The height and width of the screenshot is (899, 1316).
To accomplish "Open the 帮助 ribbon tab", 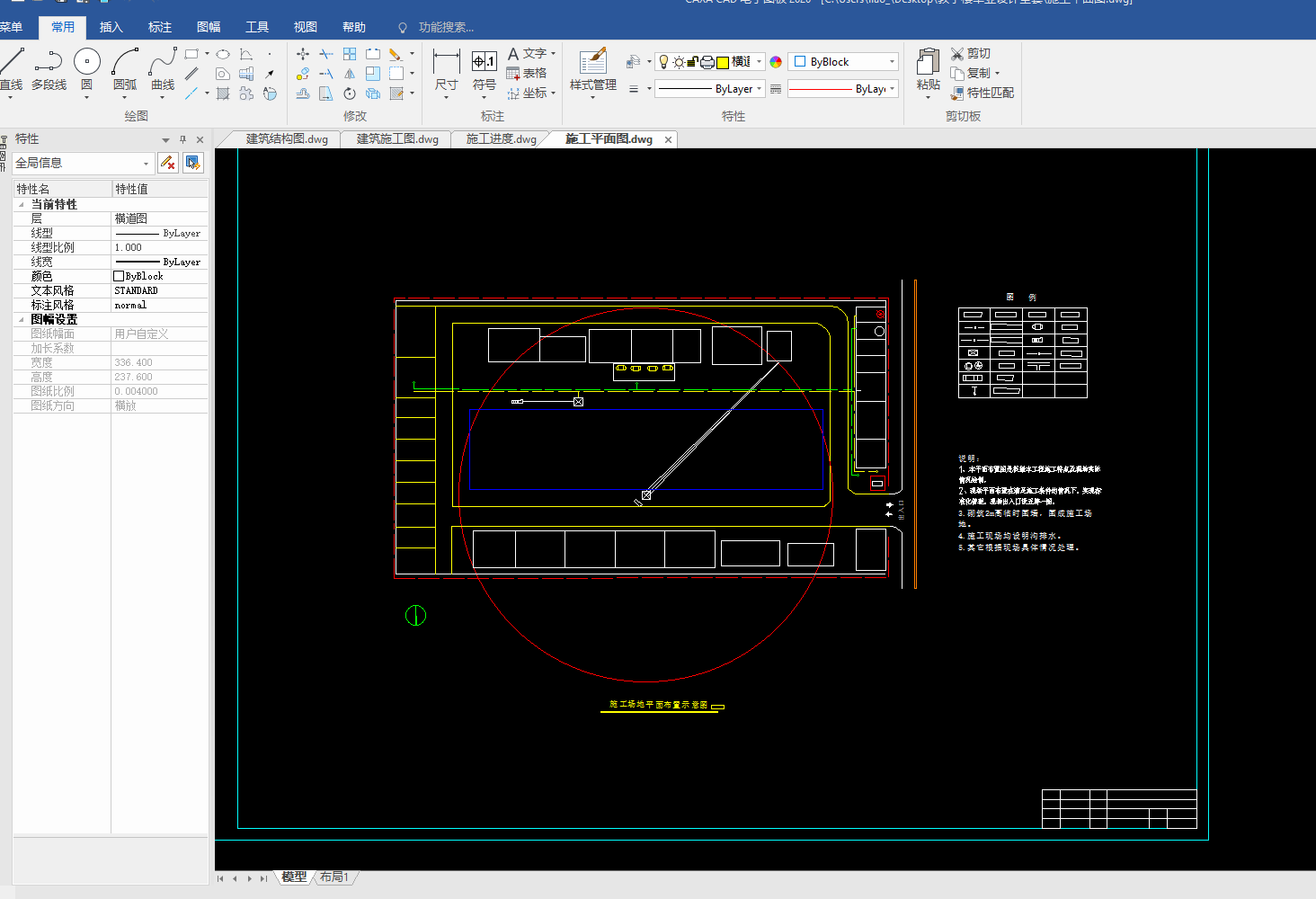I will point(354,27).
